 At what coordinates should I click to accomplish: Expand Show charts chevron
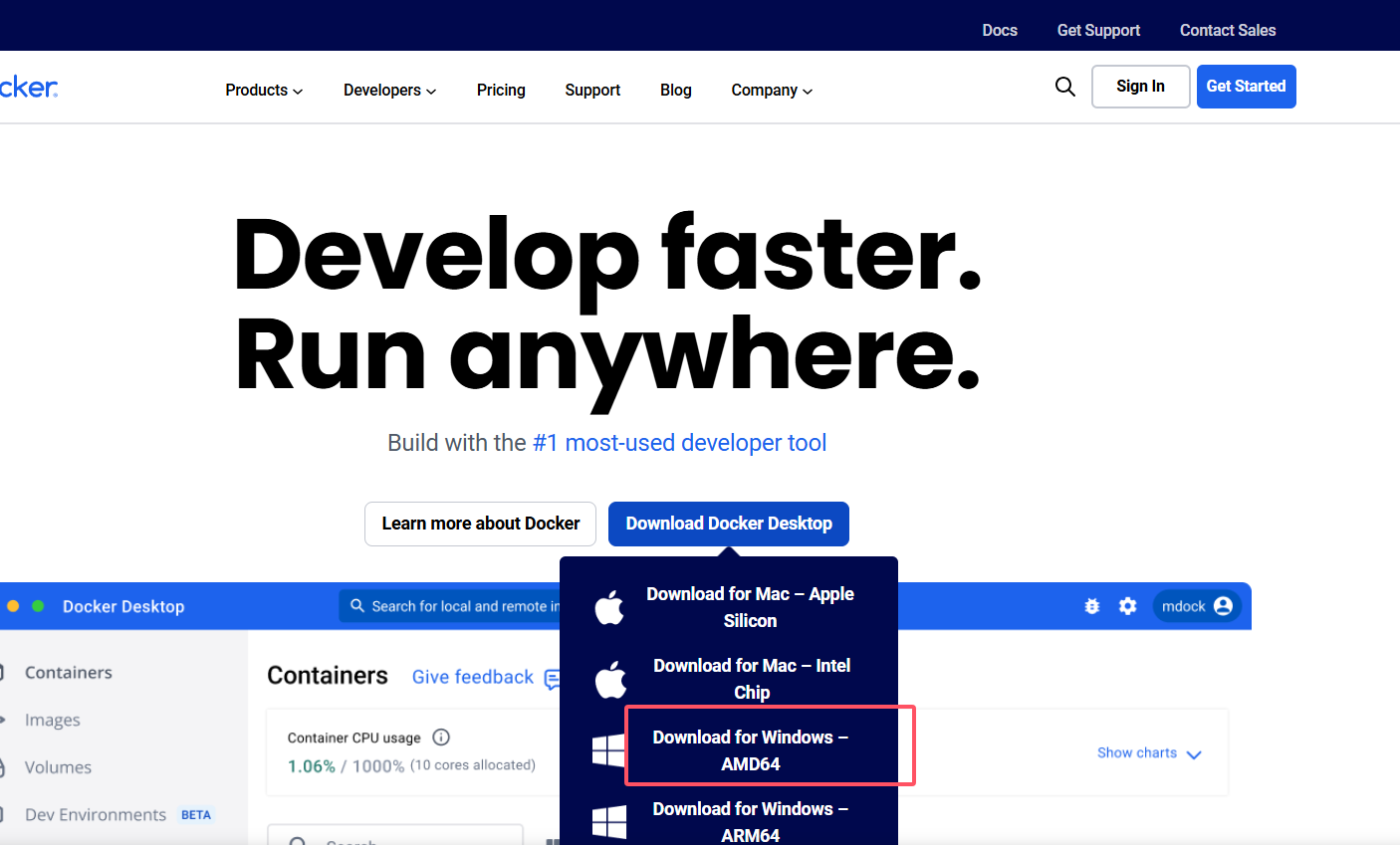(x=1194, y=754)
